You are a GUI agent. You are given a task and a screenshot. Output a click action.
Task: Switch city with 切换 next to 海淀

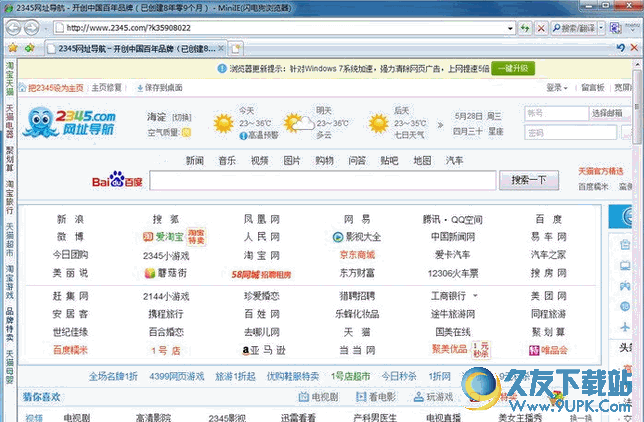pos(182,118)
